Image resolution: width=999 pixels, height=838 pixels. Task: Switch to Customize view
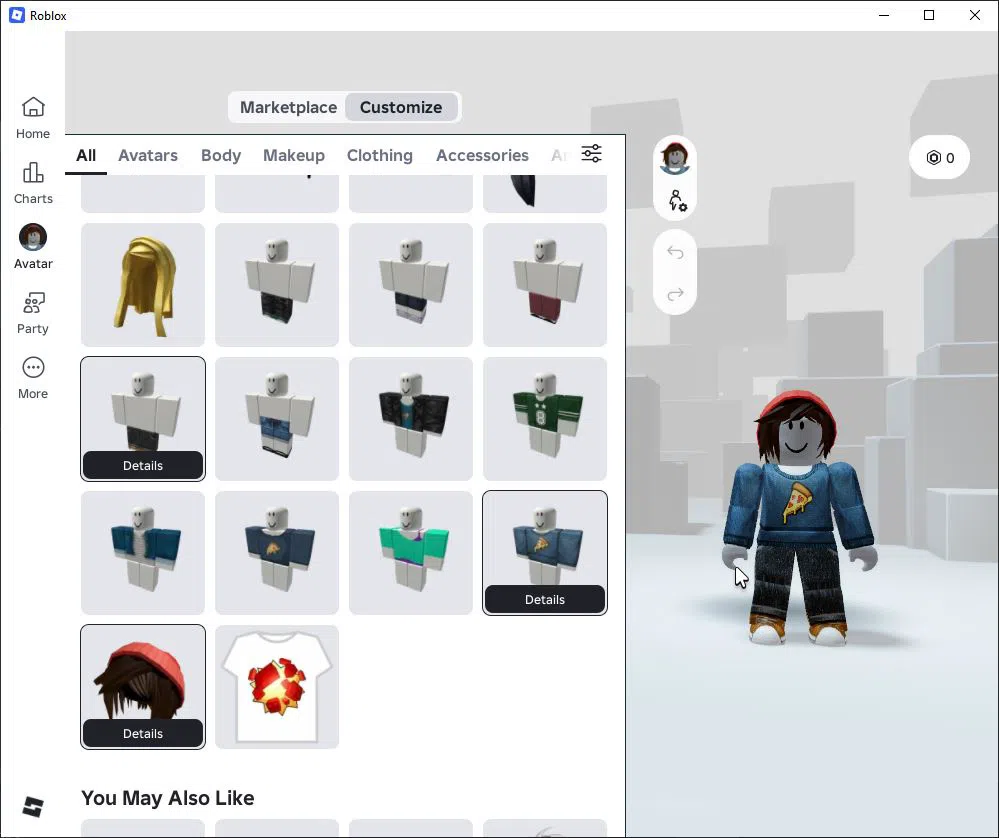pyautogui.click(x=401, y=107)
